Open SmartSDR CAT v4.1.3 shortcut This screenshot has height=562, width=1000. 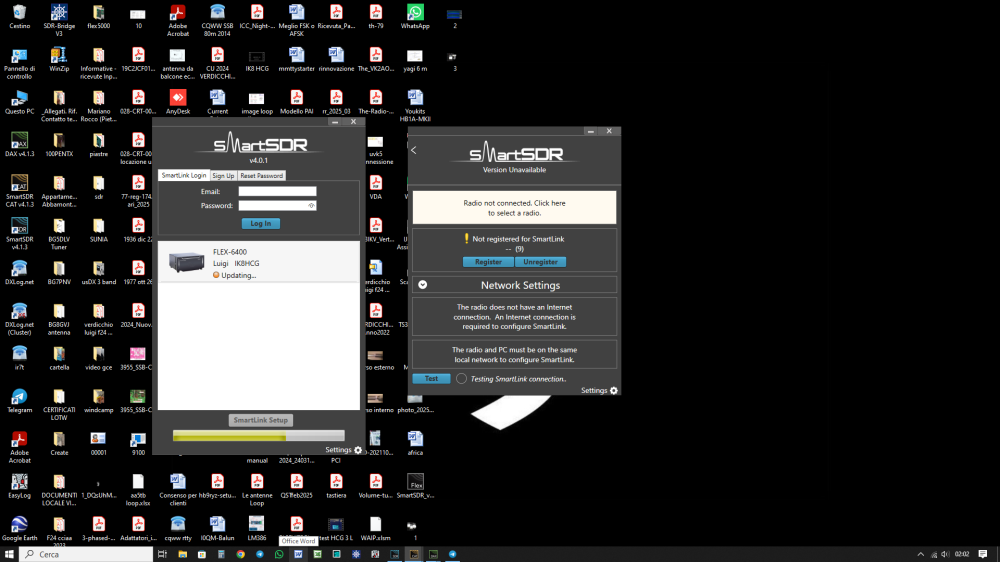(x=19, y=191)
